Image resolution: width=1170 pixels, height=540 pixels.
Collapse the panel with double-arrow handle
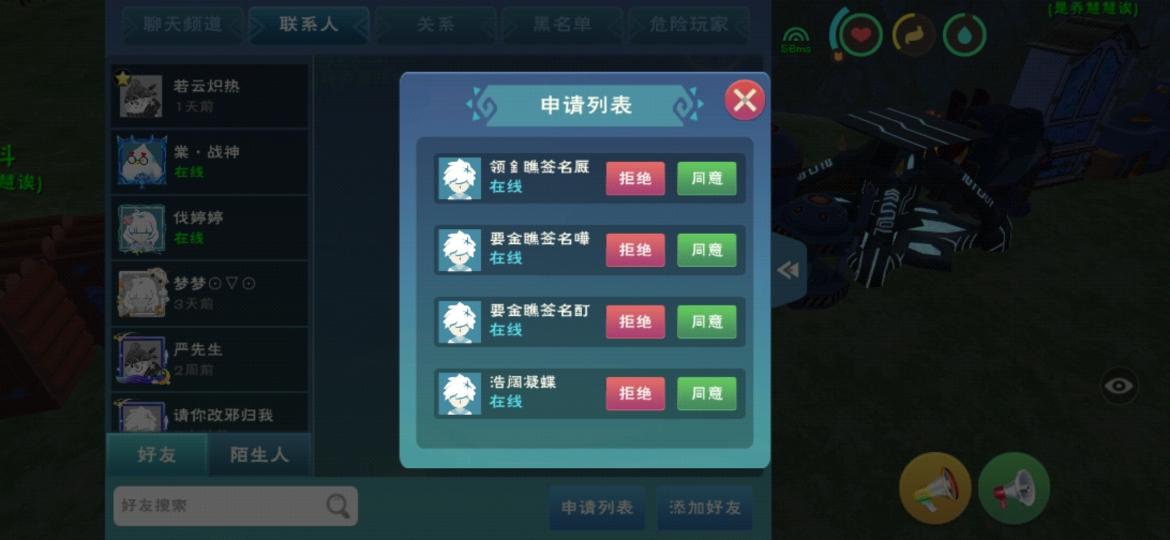pos(788,270)
